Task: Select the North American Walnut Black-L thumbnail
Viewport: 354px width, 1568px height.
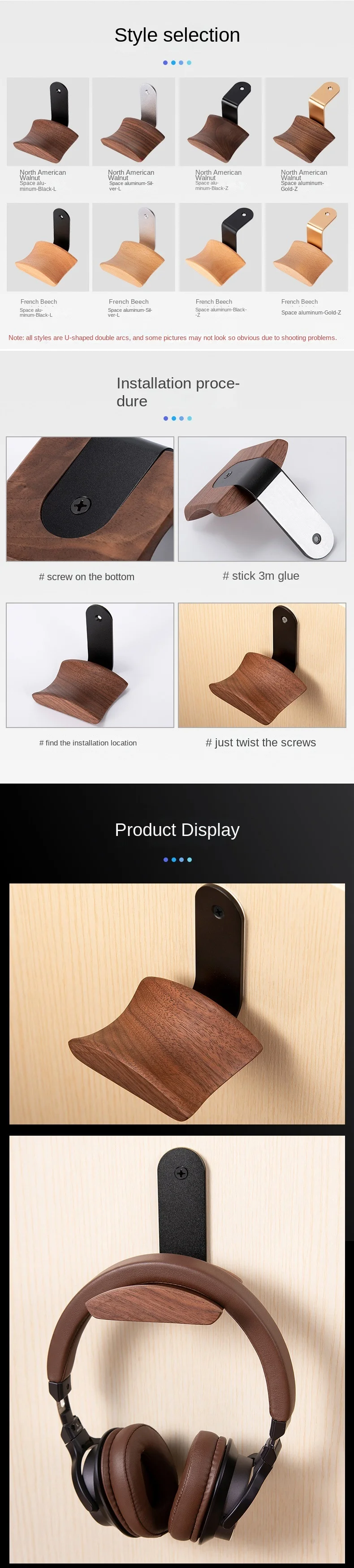Action: pyautogui.click(x=48, y=122)
